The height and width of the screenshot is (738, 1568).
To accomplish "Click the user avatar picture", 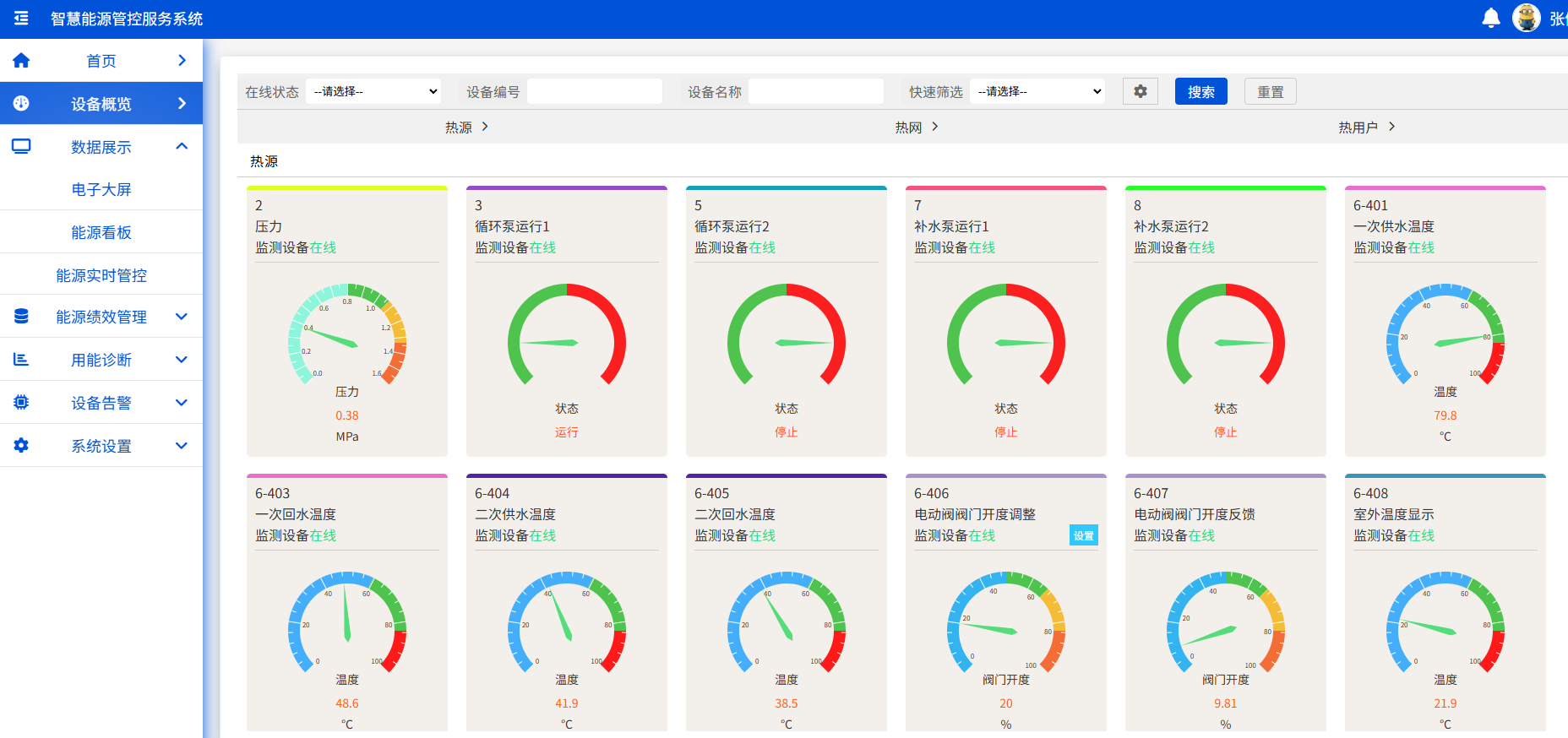I will click(x=1526, y=18).
